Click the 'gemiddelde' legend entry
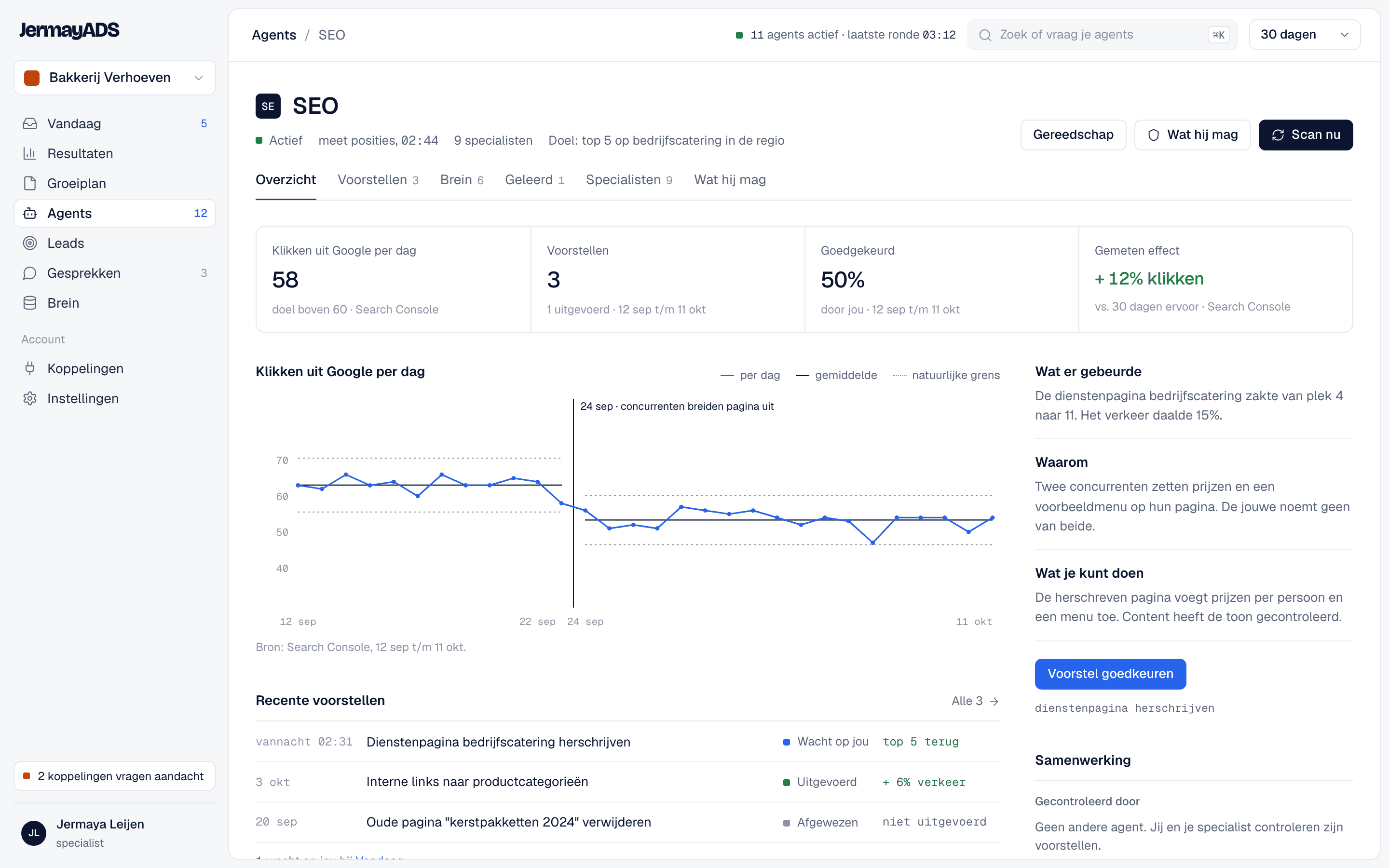This screenshot has height=868, width=1389. pos(836,376)
